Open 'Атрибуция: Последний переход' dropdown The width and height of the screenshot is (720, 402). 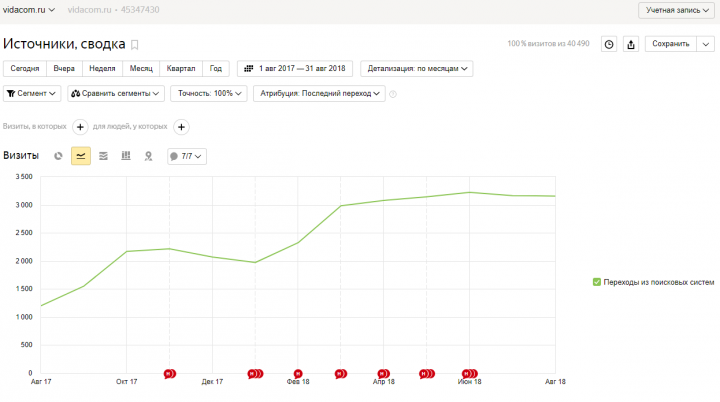(x=319, y=93)
